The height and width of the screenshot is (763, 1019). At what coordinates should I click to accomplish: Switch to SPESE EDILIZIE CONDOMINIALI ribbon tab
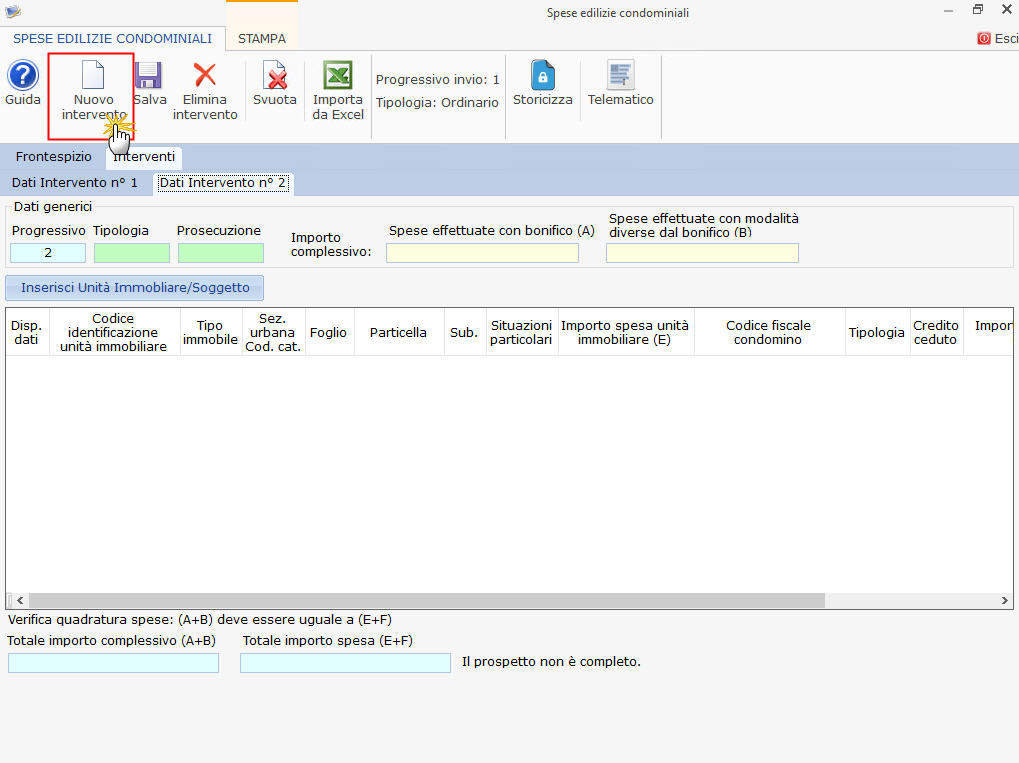[x=112, y=38]
